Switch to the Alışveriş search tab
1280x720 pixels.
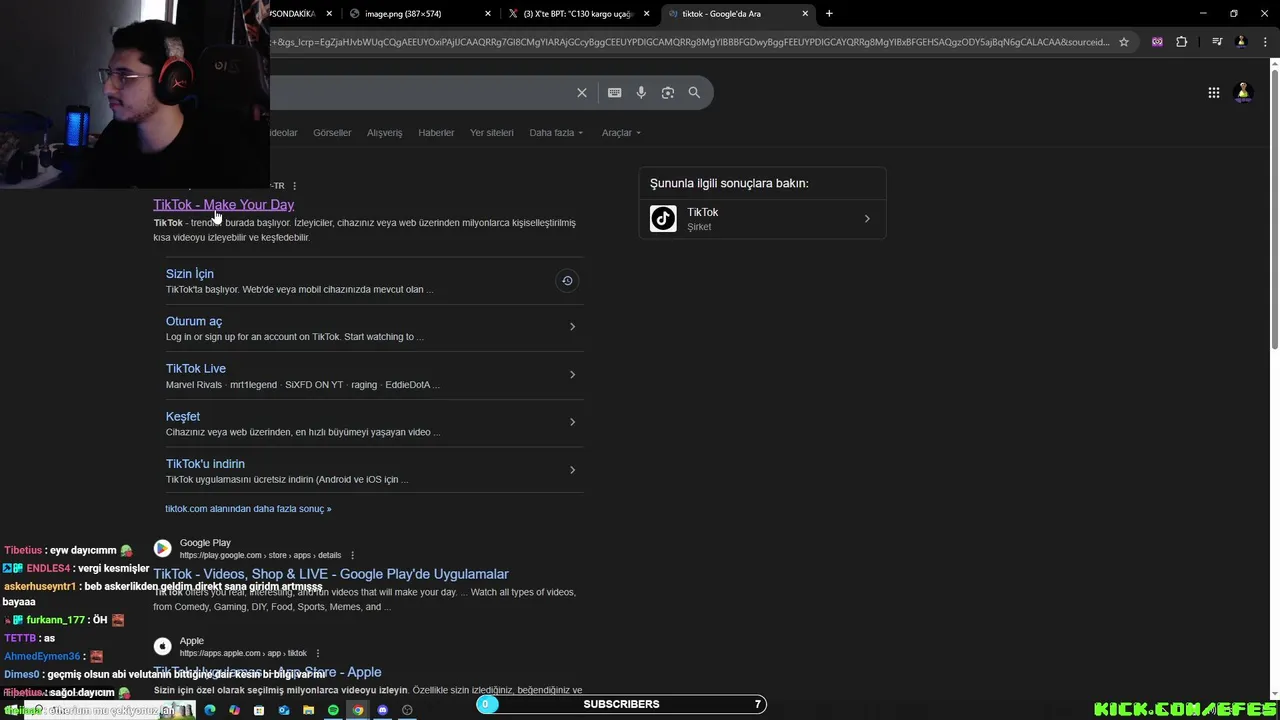click(384, 133)
